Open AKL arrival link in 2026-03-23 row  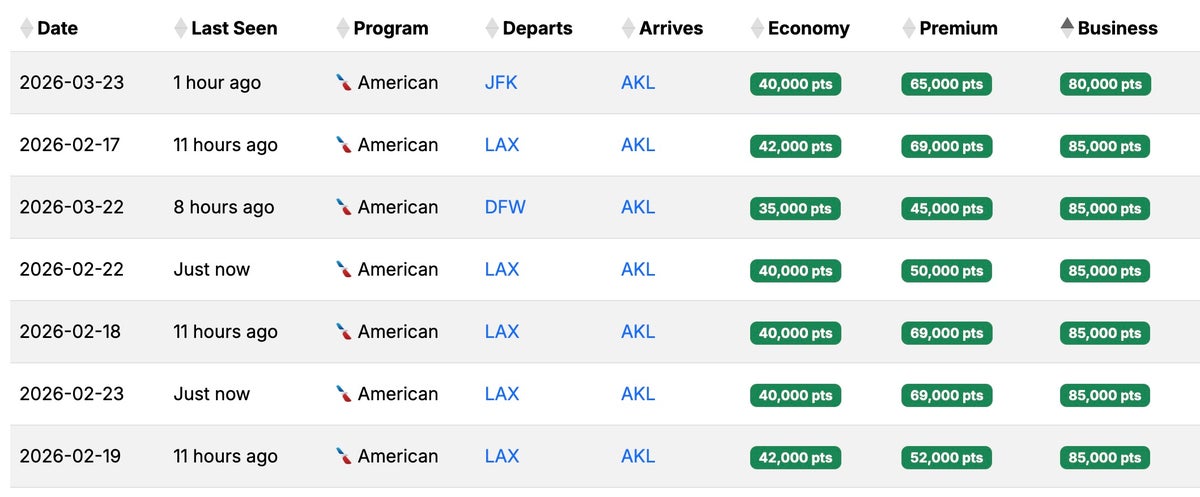(x=638, y=83)
